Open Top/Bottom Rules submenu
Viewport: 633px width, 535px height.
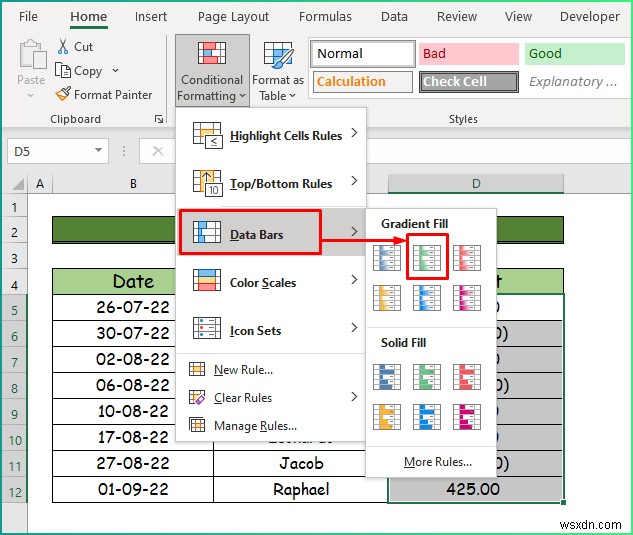[271, 183]
